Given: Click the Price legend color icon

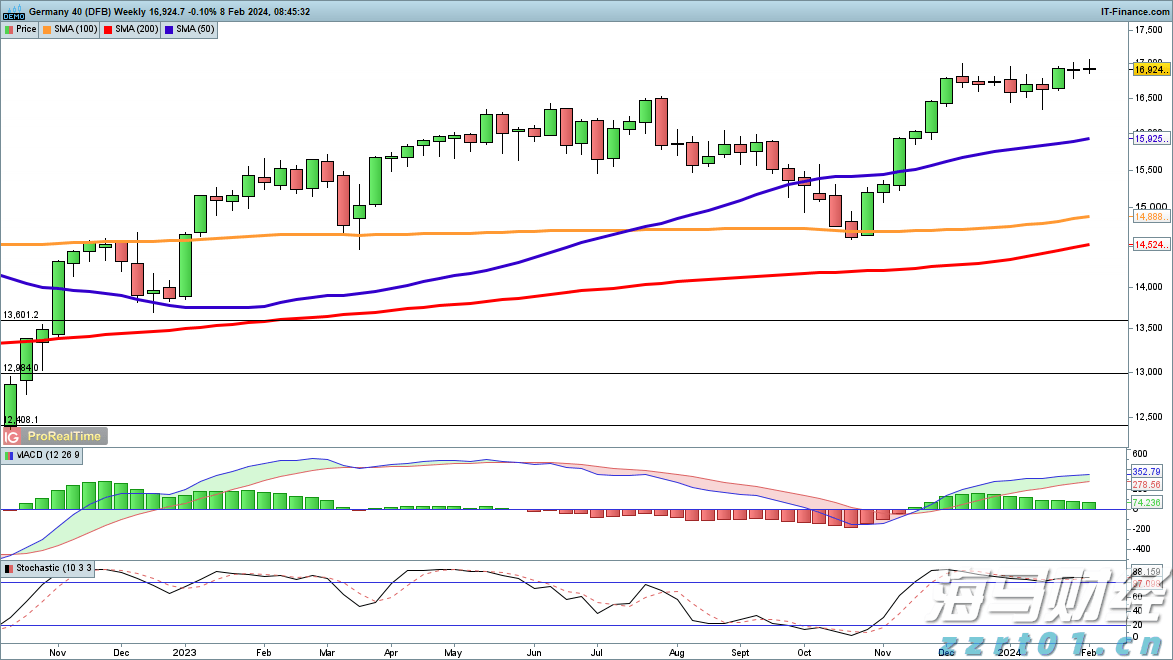Looking at the screenshot, I should click(9, 30).
